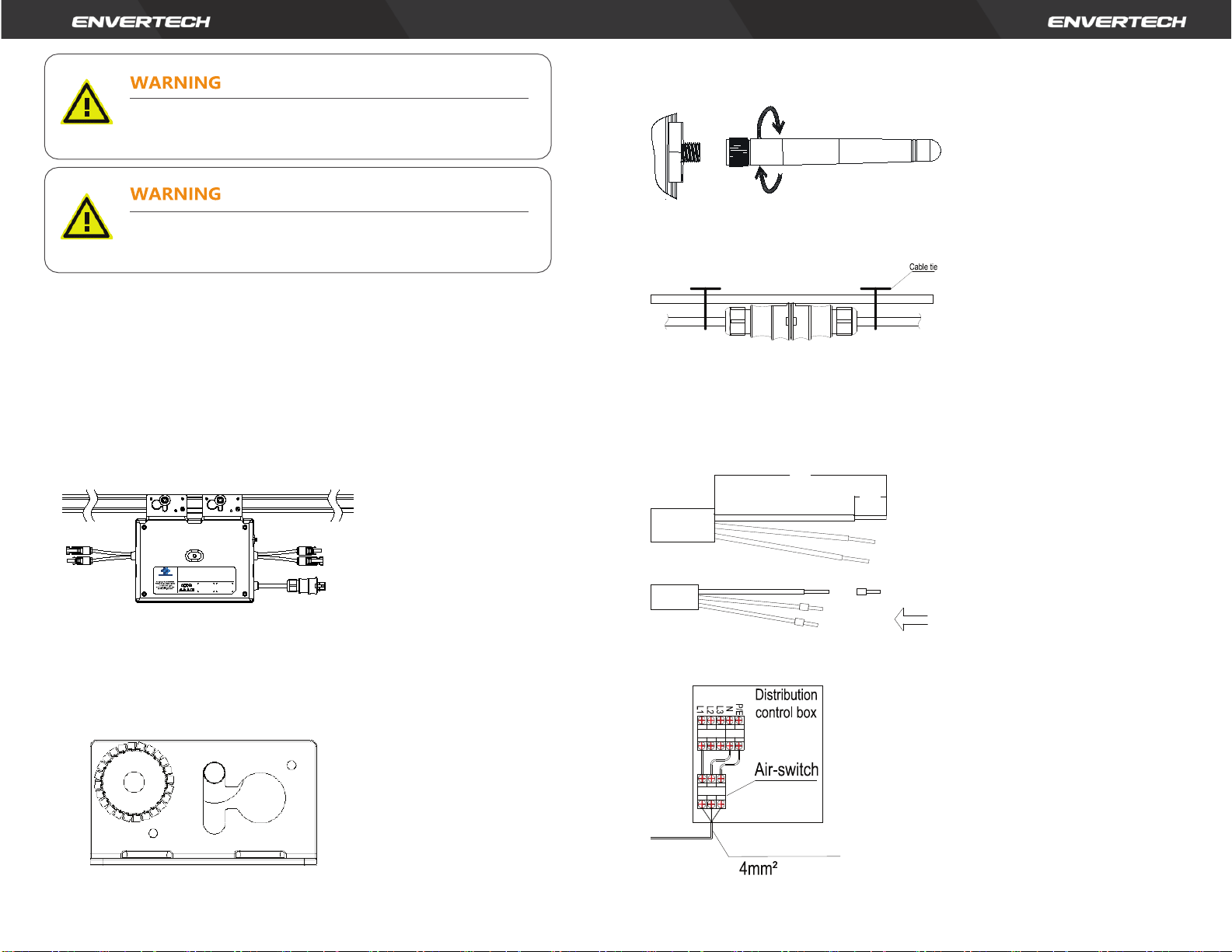
Task: Click the second yellow warning triangle icon
Action: click(x=86, y=218)
